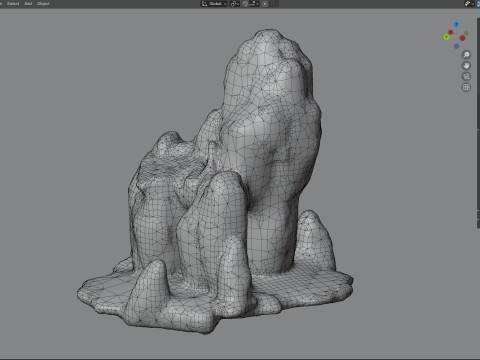This screenshot has height=360, width=480.
Task: Click the green Y axis on navigation gizmo
Action: click(x=447, y=37)
